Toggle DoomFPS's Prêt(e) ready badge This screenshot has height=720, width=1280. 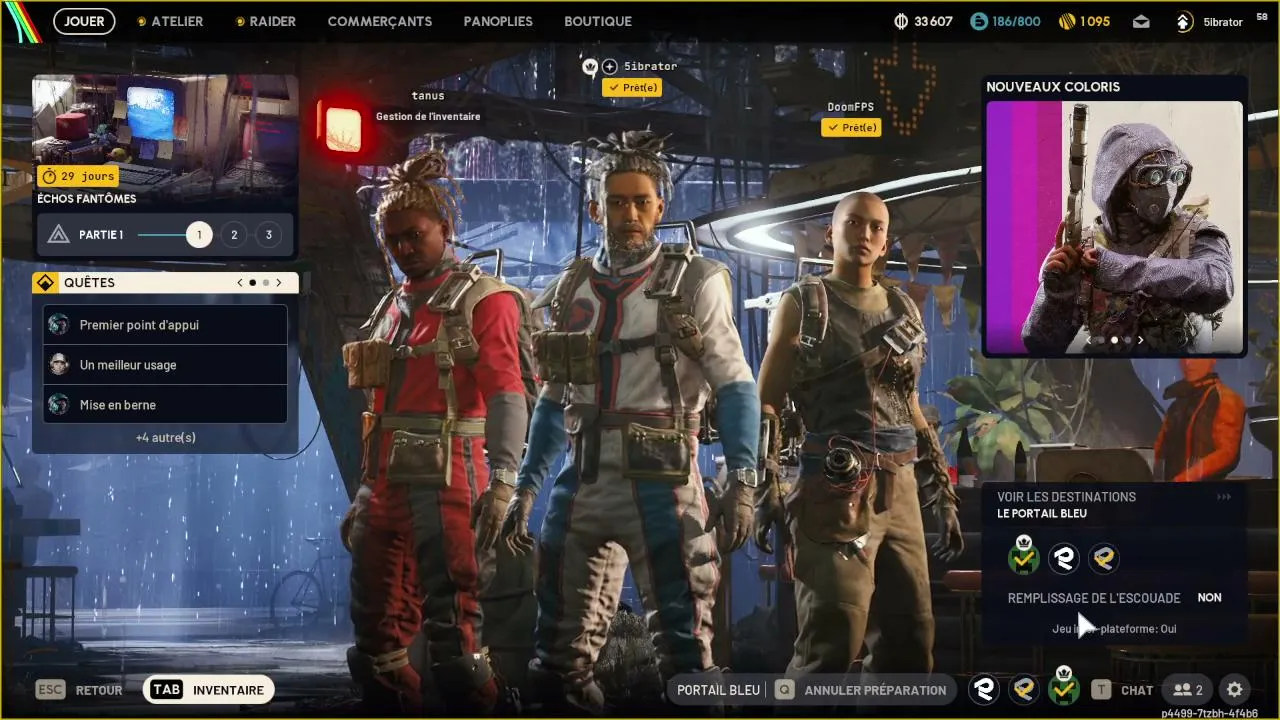851,128
